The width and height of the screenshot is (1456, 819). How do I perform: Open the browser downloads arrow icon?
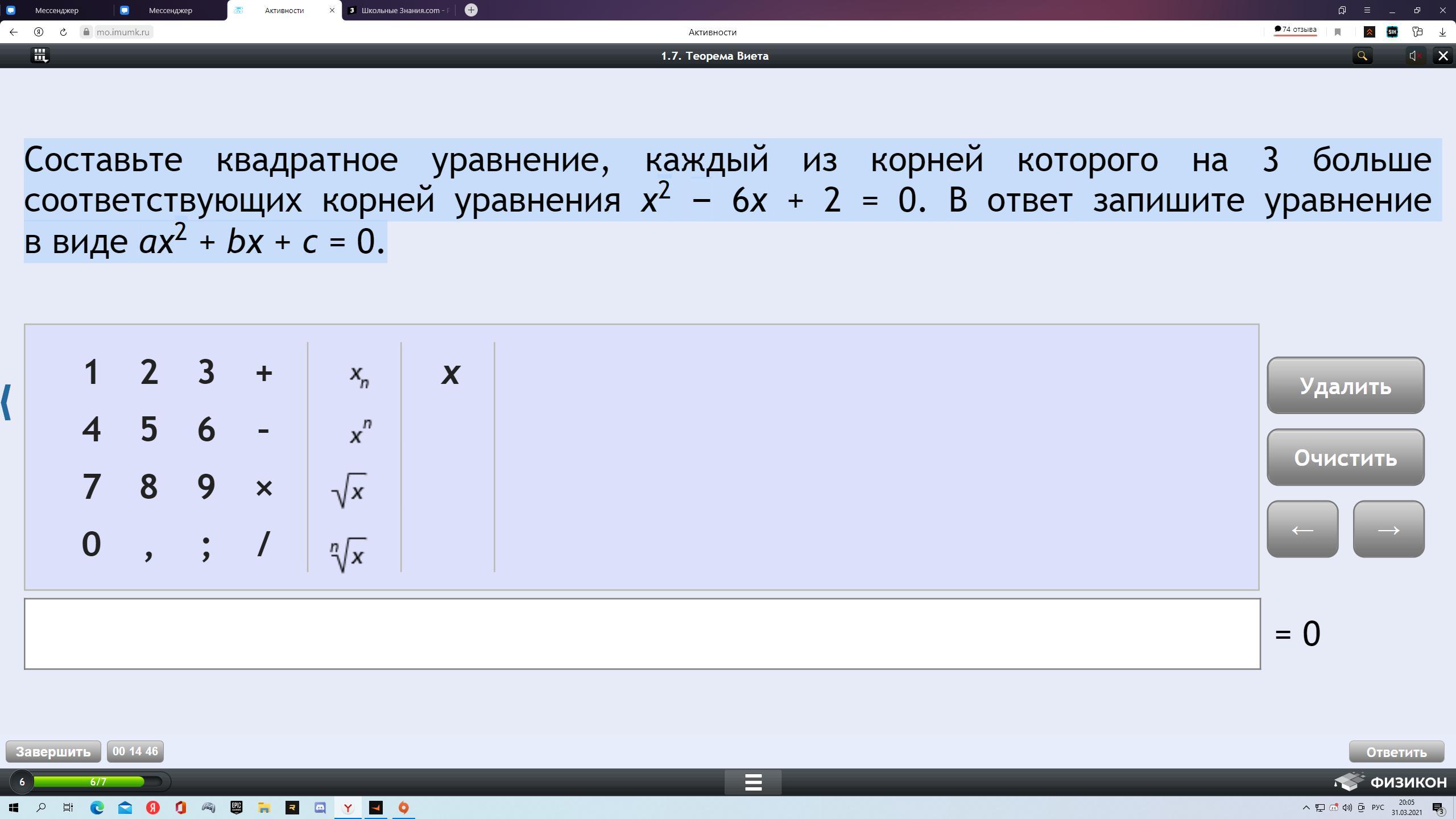click(x=1442, y=32)
